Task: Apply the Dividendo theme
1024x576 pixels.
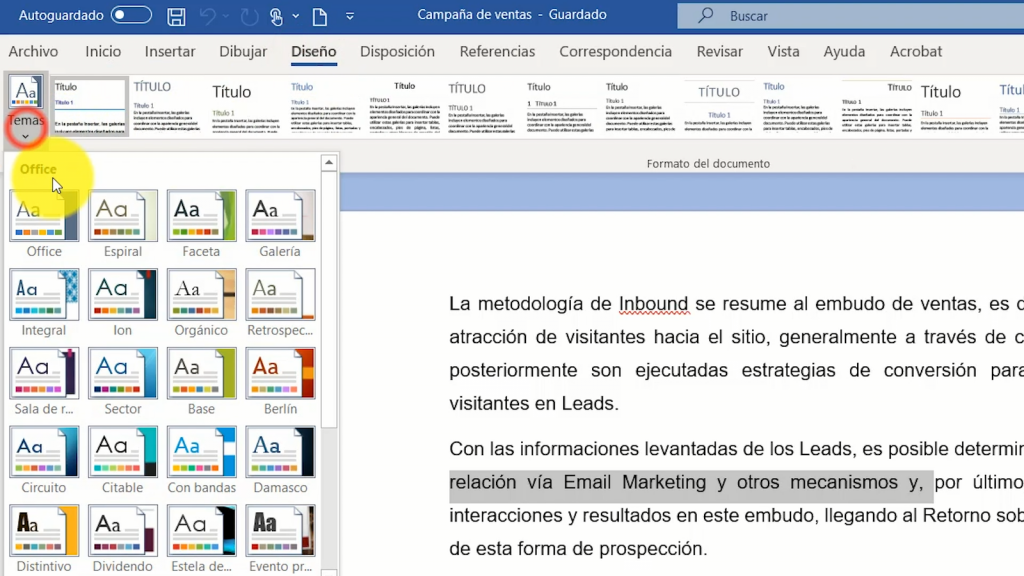Action: click(123, 539)
